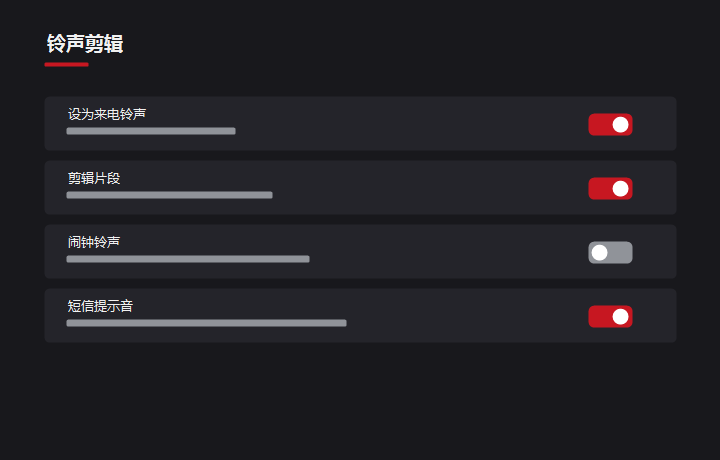This screenshot has width=720, height=460.
Task: Click the 设为来电铃声 label text
Action: pyautogui.click(x=107, y=114)
